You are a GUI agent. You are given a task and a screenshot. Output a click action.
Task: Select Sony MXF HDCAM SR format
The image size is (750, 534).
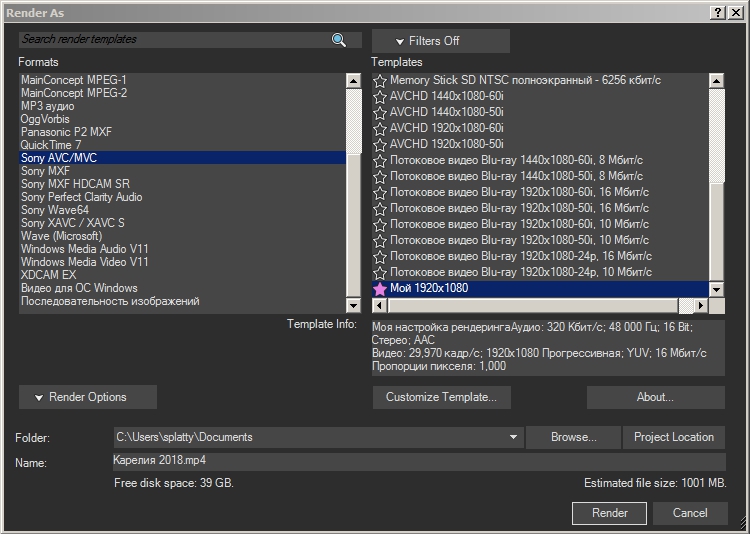pyautogui.click(x=183, y=184)
